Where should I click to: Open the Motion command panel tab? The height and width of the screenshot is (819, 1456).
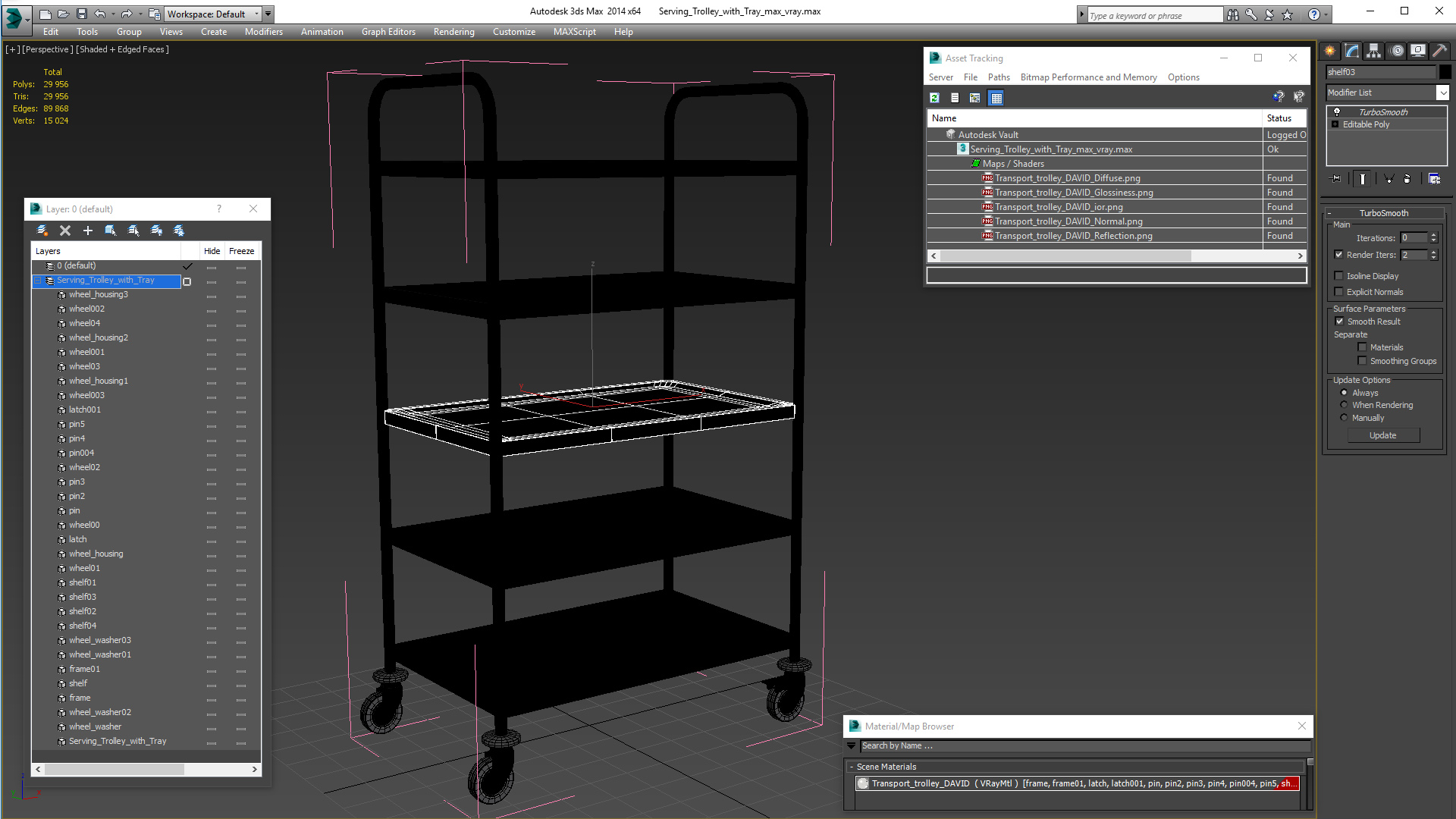[1396, 51]
